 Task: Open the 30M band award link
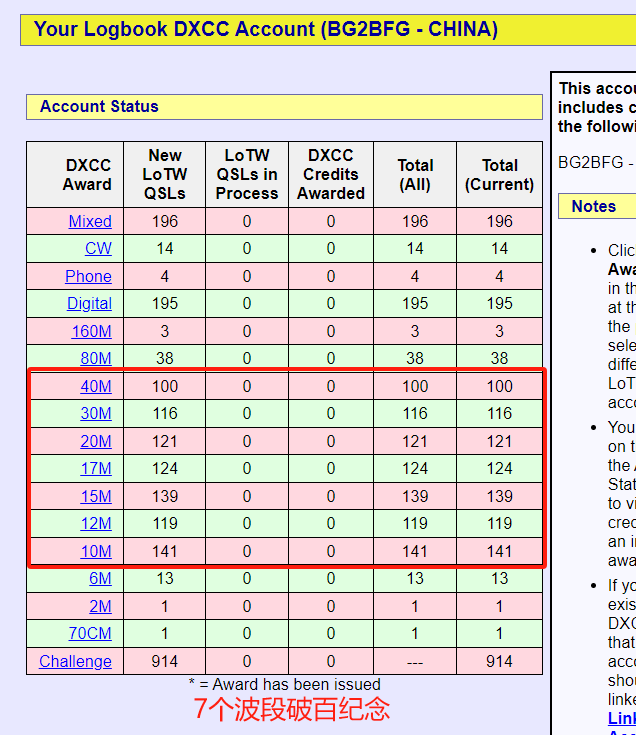coord(96,413)
